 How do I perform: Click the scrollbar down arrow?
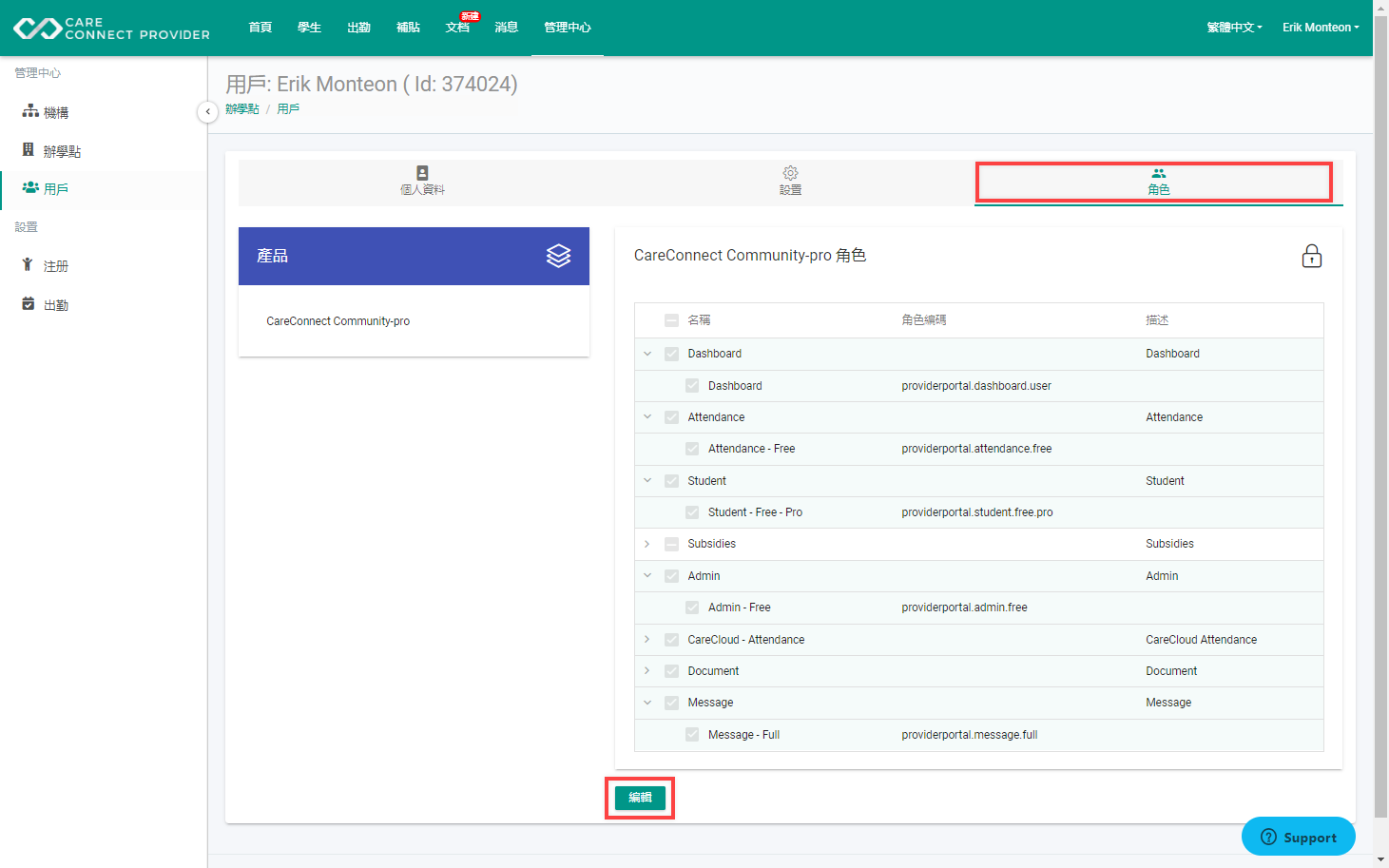(1380, 859)
